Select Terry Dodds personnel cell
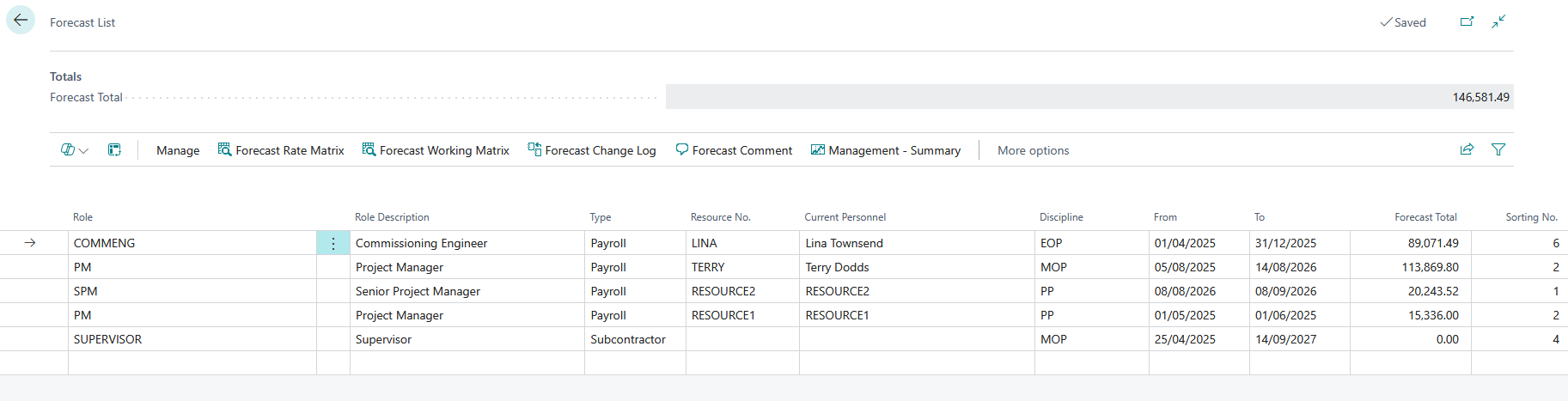 click(x=837, y=267)
